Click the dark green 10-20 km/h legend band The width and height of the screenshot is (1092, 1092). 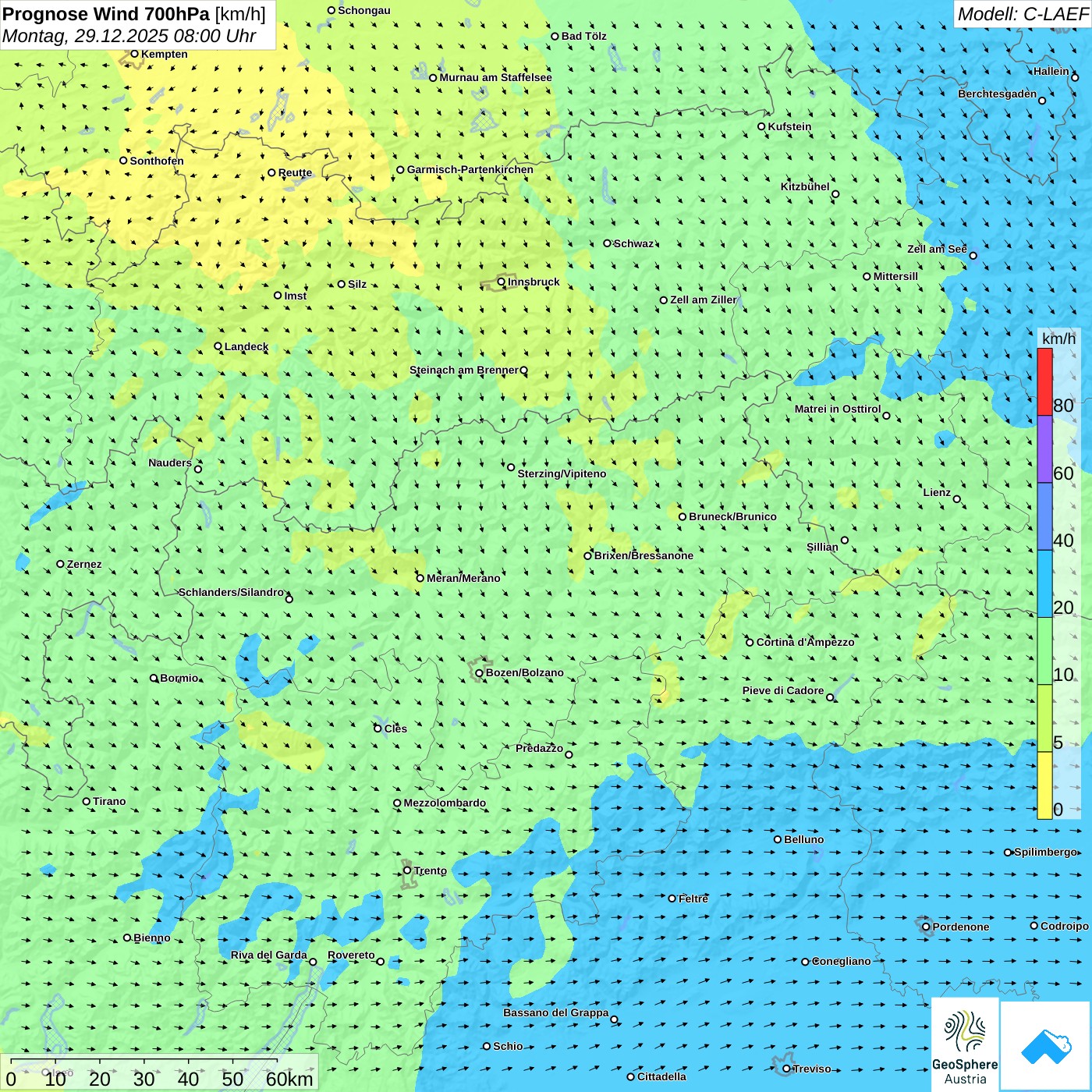[x=1044, y=651]
